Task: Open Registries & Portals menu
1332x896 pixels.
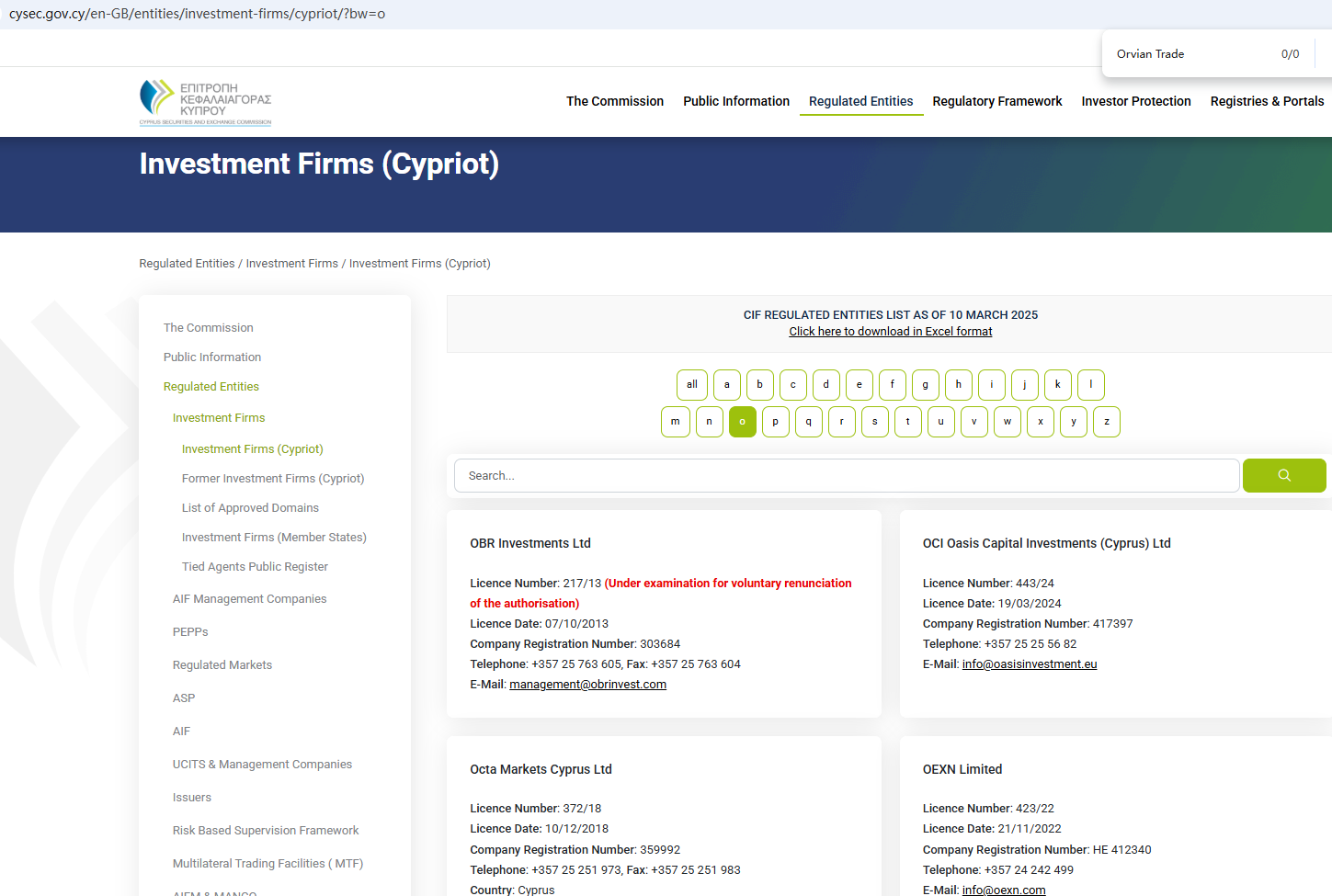Action: (x=1266, y=101)
